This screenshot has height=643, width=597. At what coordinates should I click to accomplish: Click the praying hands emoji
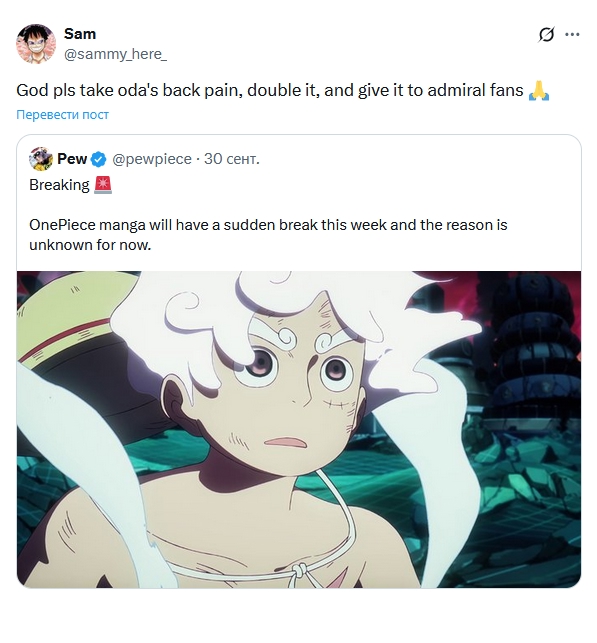pyautogui.click(x=539, y=91)
